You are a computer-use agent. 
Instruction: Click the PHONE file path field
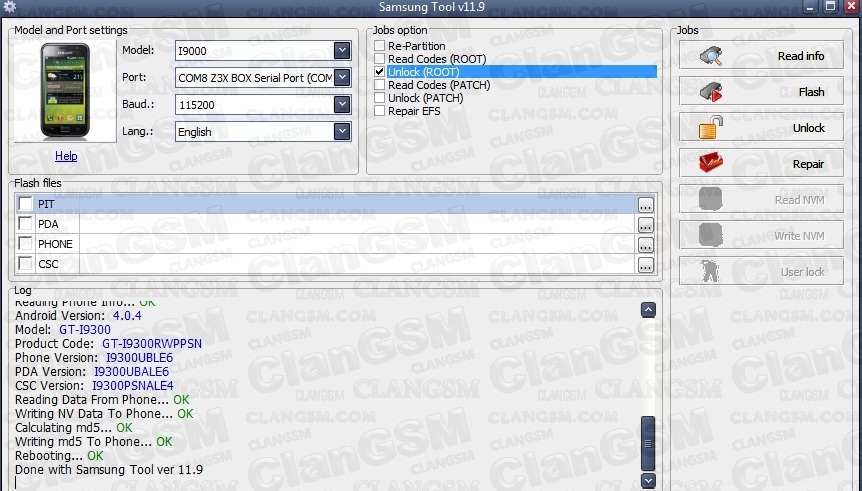(x=358, y=244)
